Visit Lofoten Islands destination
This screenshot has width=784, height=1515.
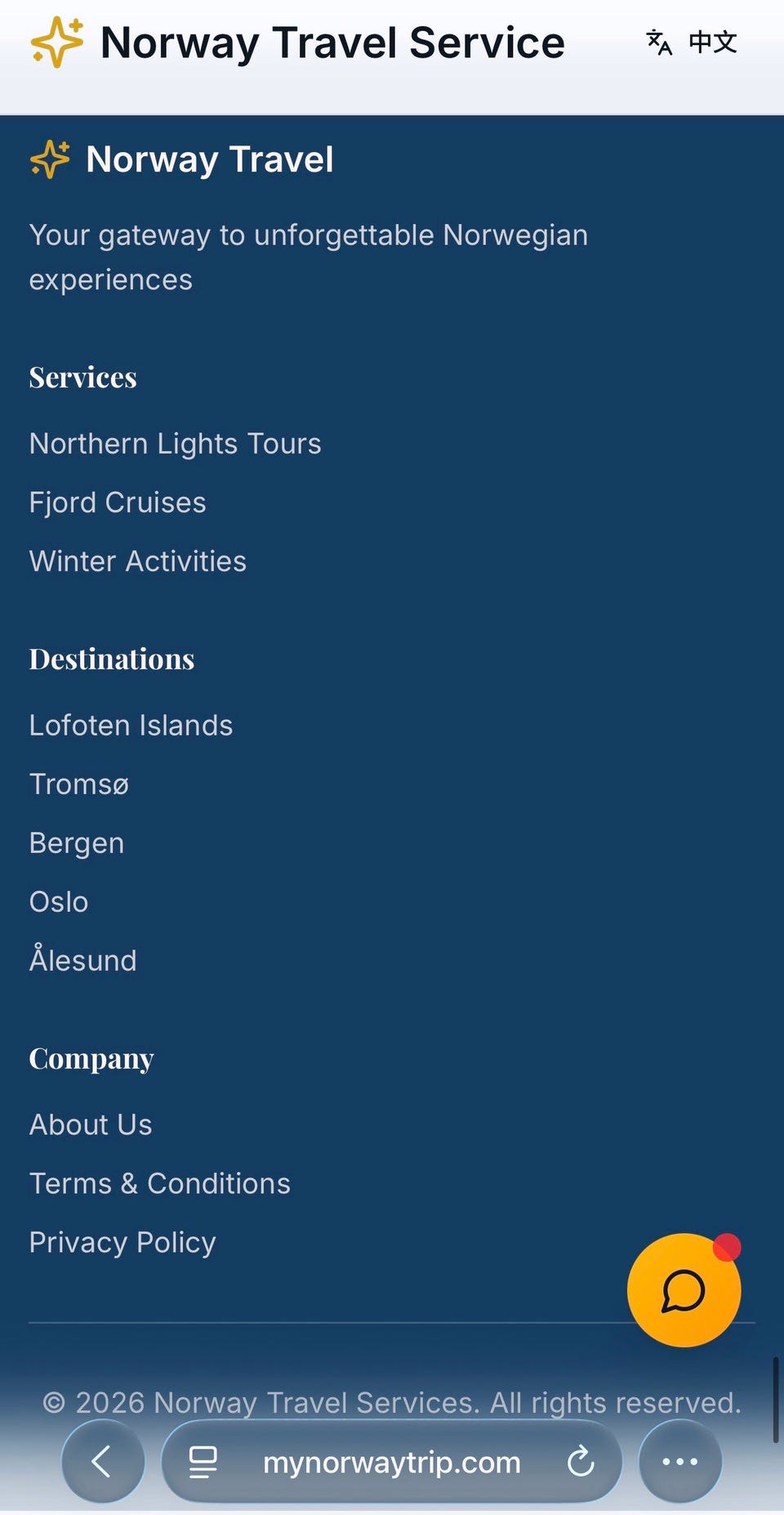pos(131,726)
